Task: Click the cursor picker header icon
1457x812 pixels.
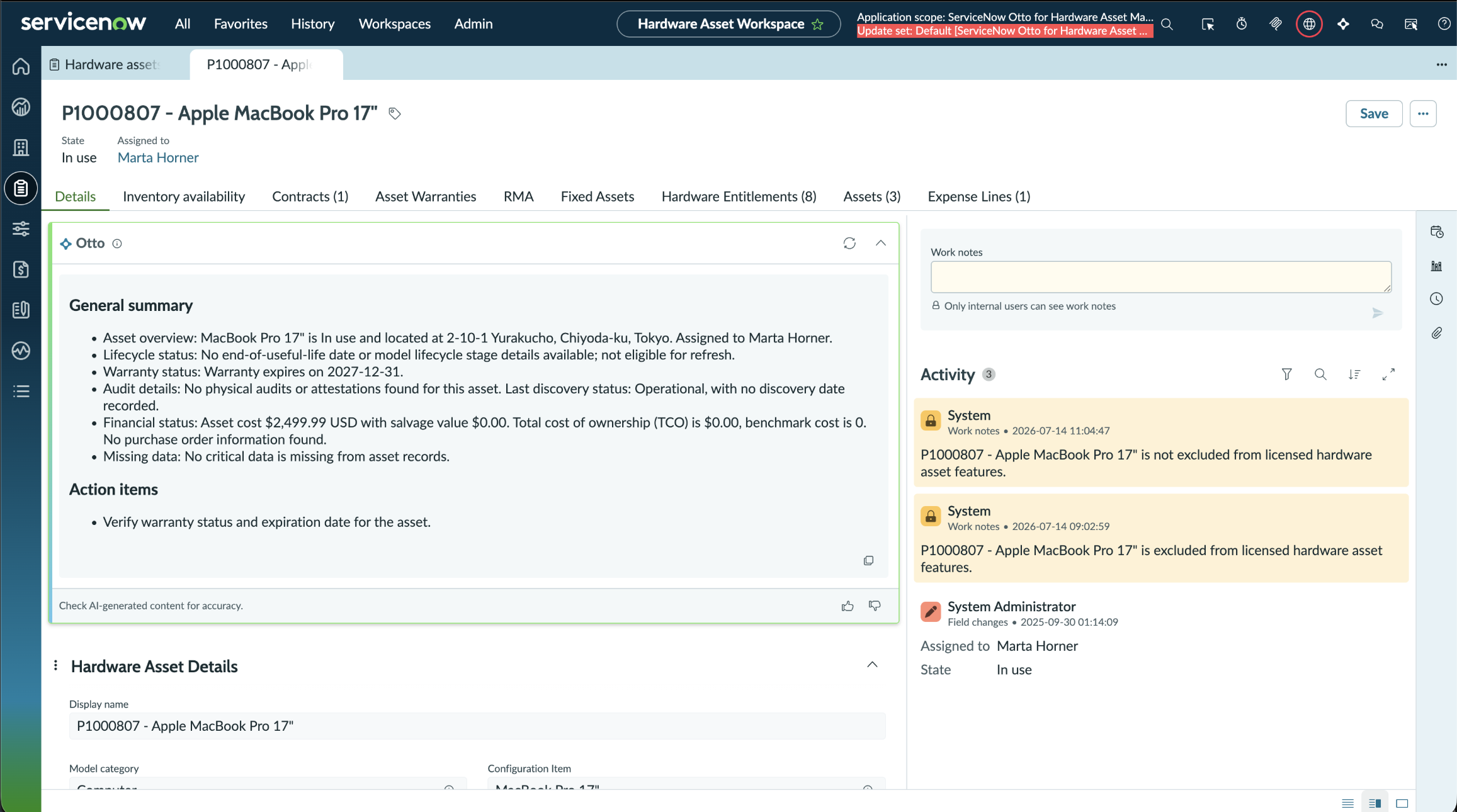Action: click(x=1208, y=24)
